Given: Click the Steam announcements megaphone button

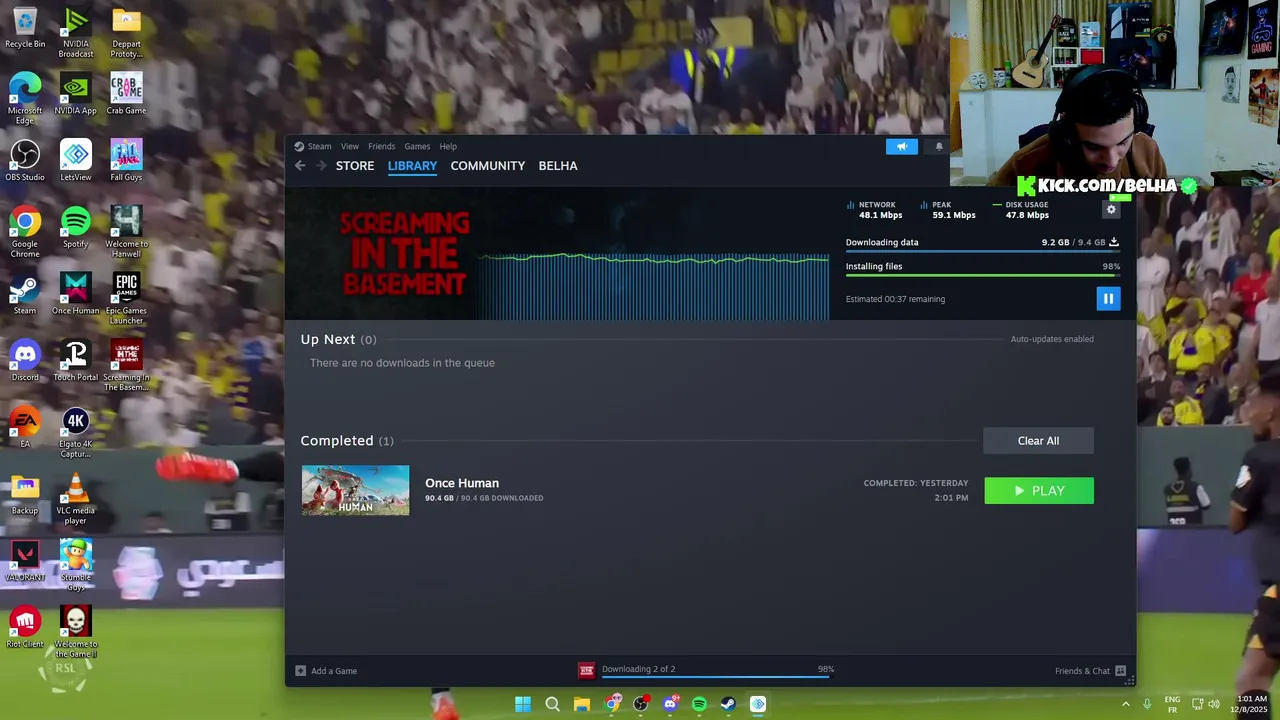Looking at the screenshot, I should [901, 146].
